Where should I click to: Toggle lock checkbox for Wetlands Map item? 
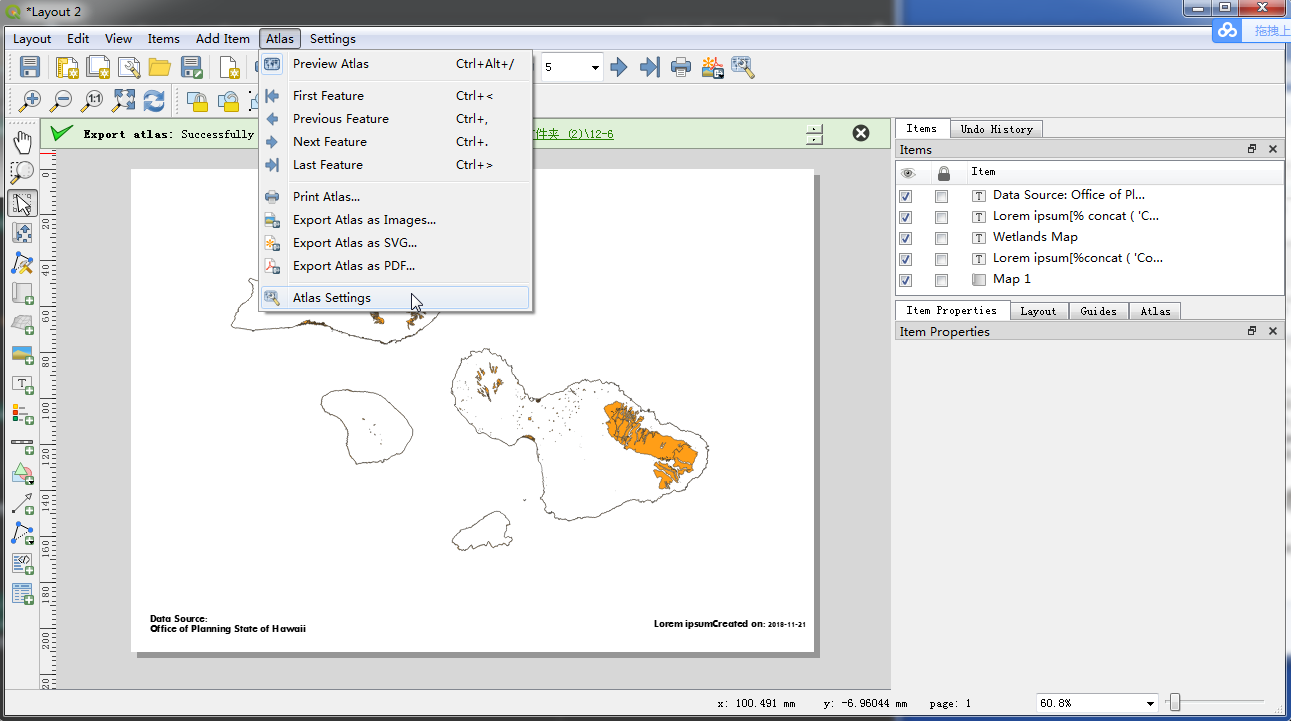coord(941,238)
